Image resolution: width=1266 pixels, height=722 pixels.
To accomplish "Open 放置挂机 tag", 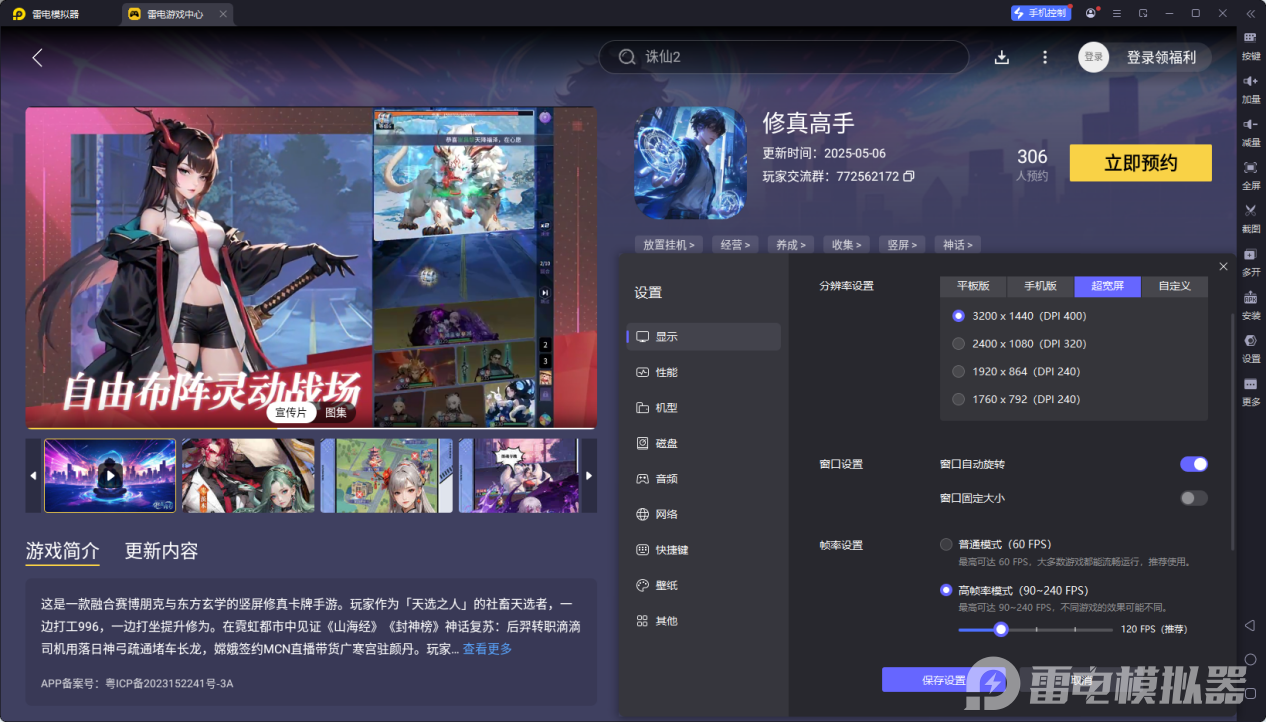I will (x=669, y=244).
